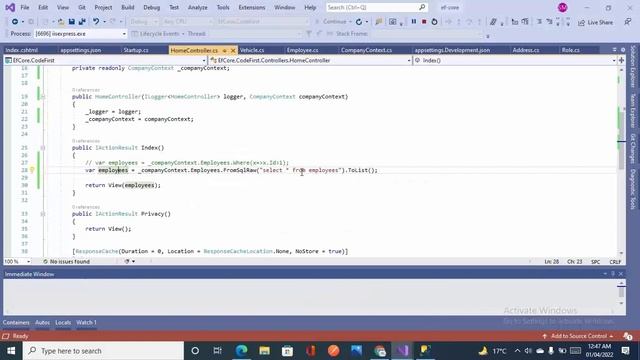Screen dimensions: 640x360
Task: Click the Hot Reload circular arrow icon
Action: (x=359, y=22)
